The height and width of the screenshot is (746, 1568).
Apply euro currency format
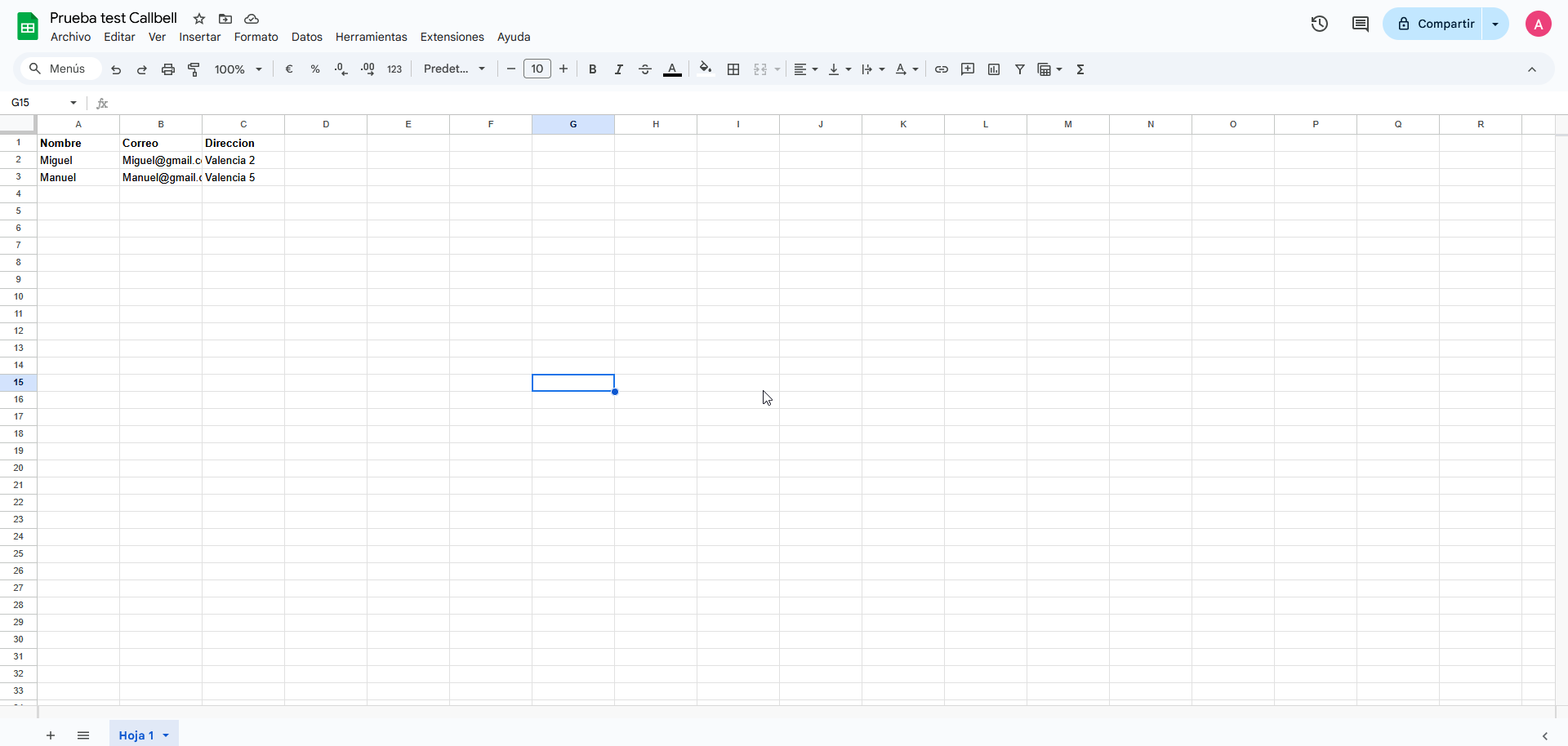289,69
